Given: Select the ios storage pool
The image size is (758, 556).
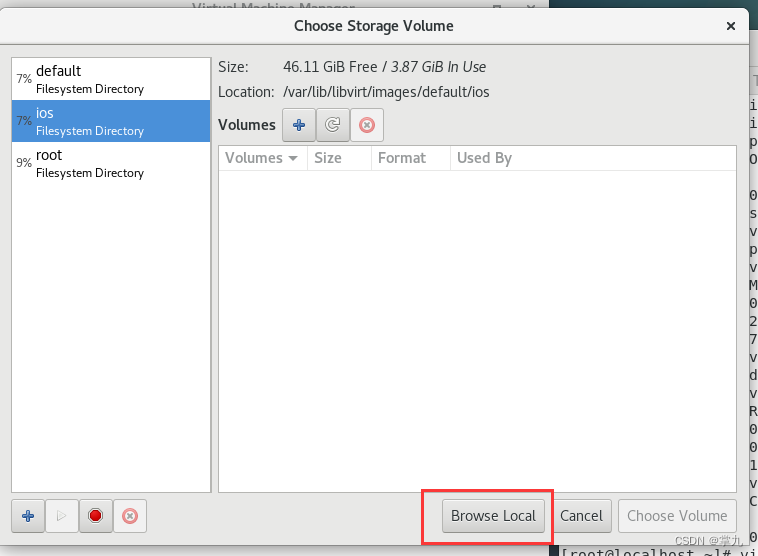Looking at the screenshot, I should coord(111,121).
